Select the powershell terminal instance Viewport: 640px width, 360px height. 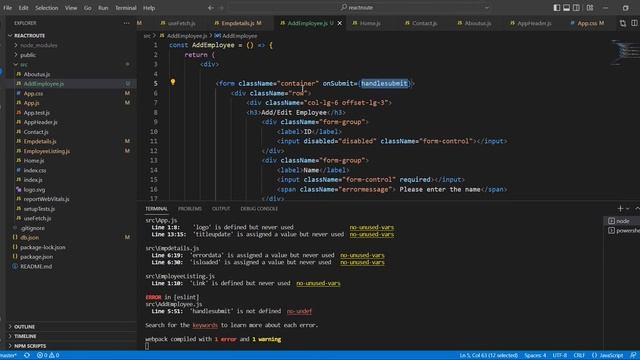point(622,231)
